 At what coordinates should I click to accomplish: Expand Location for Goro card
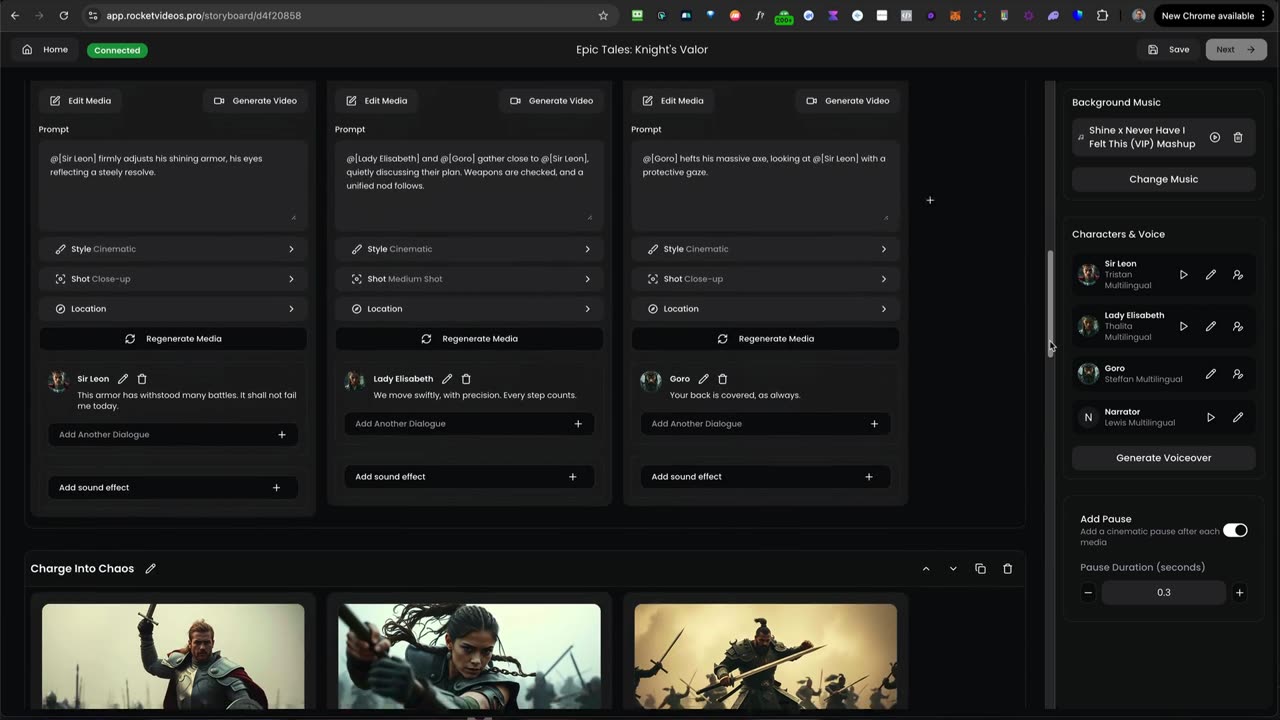tap(765, 309)
